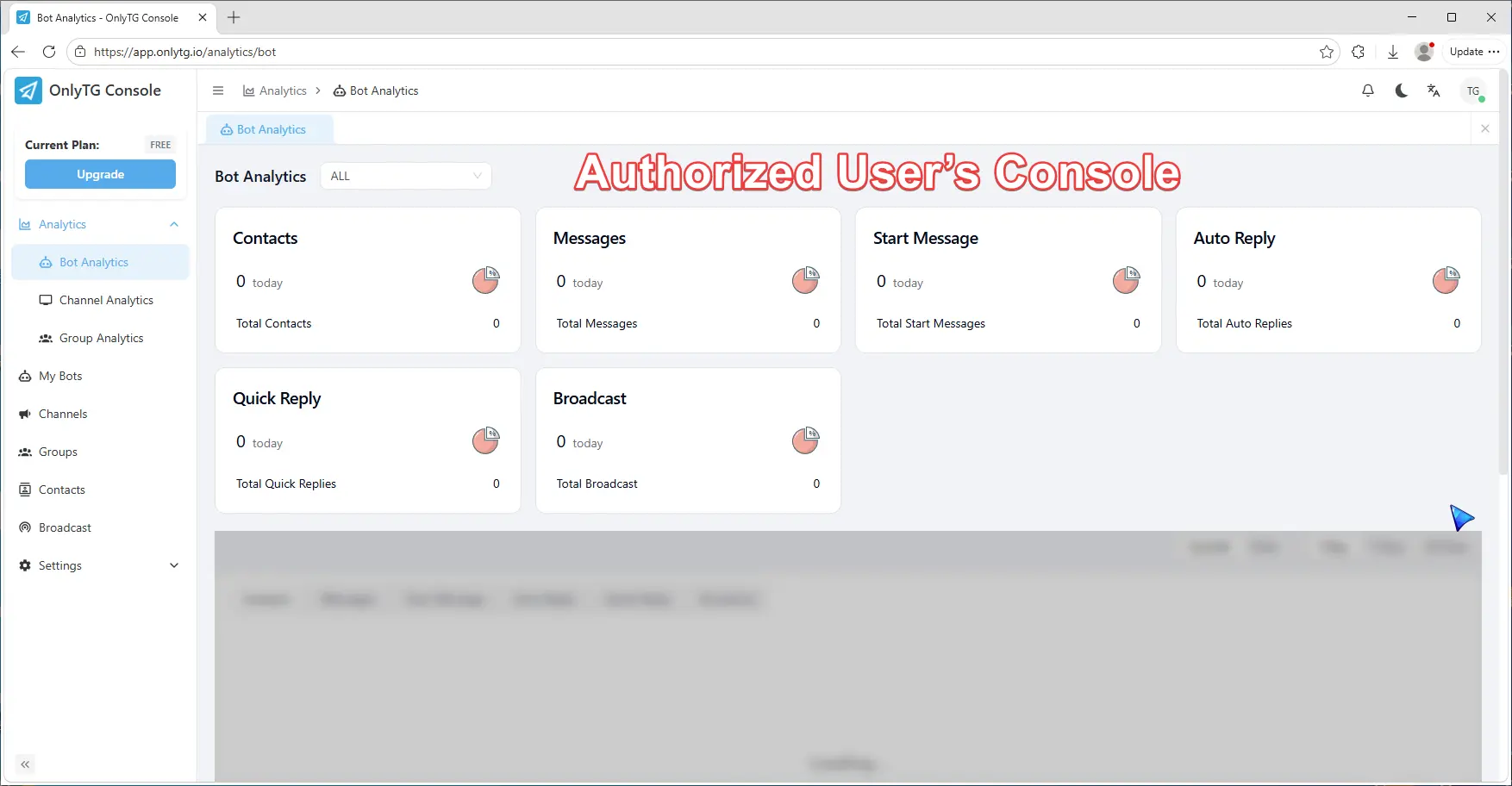Collapse sidebar with double-chevron icon

(x=25, y=764)
